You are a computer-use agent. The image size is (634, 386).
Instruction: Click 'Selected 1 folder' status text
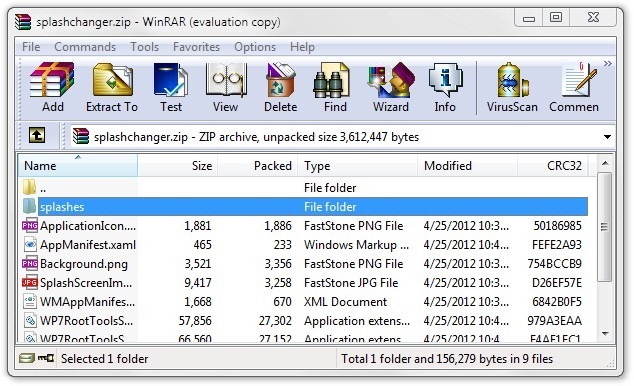[x=104, y=359]
